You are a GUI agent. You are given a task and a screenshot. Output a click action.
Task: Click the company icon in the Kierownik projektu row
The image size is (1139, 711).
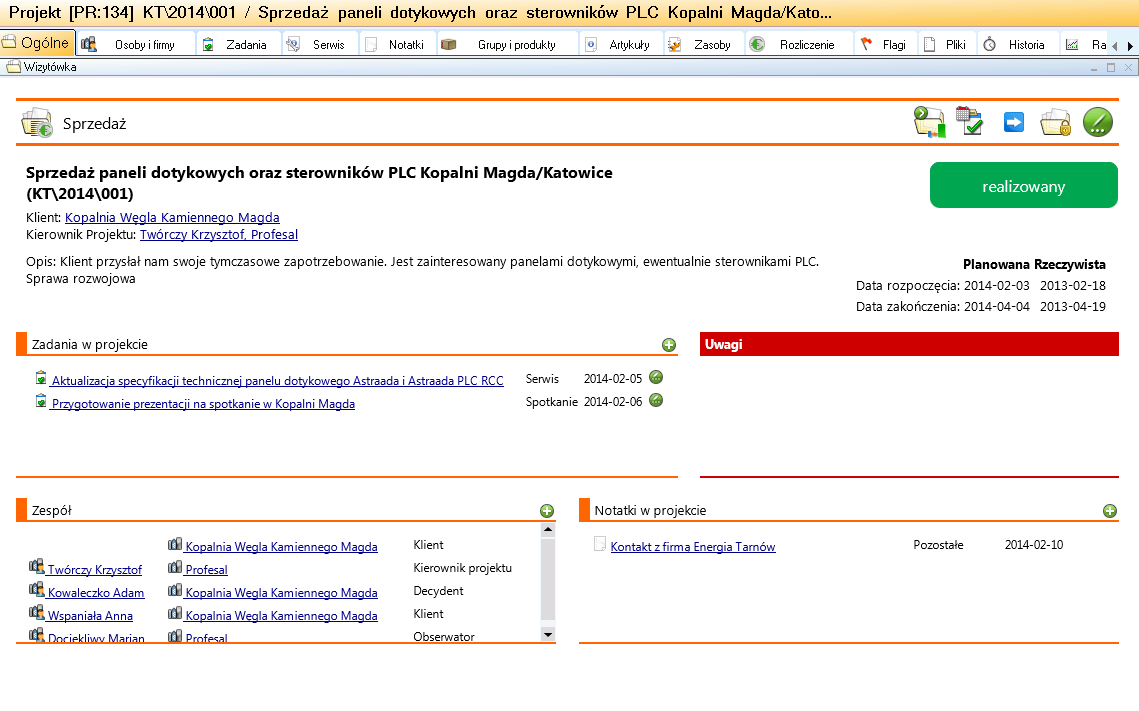point(175,567)
